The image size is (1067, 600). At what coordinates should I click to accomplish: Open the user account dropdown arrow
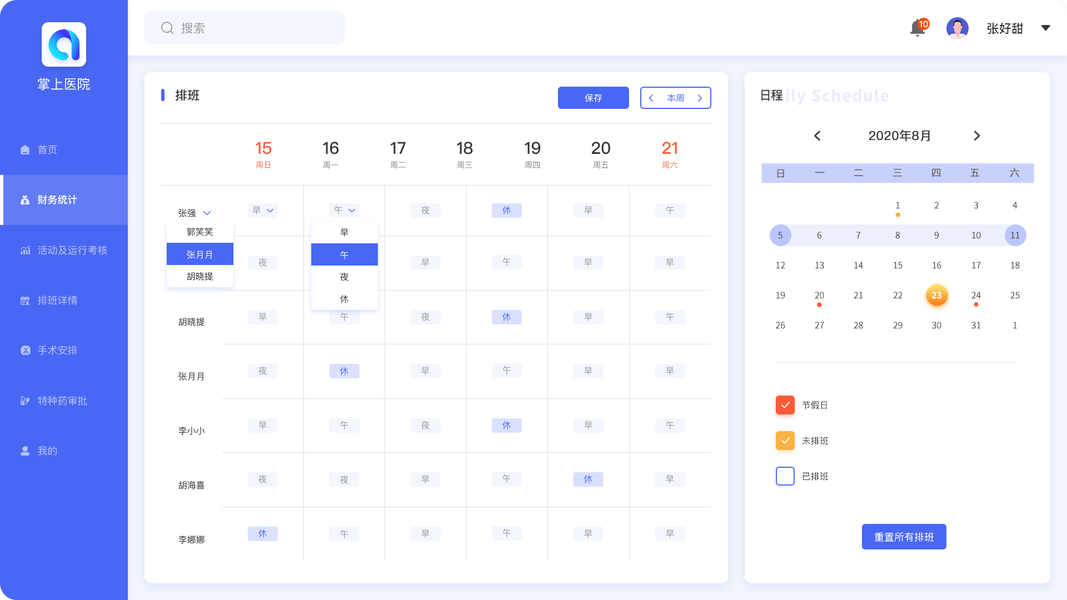click(x=1046, y=28)
